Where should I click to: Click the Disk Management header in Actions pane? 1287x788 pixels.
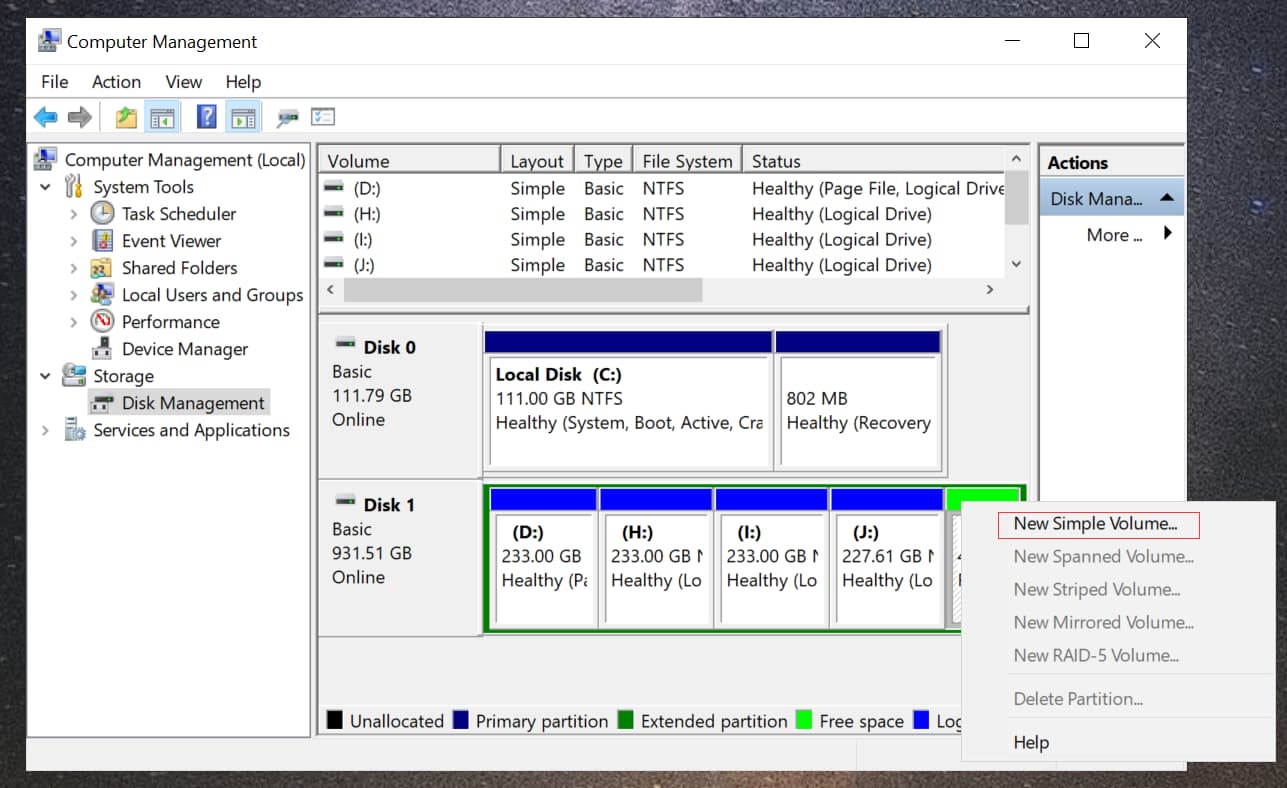click(1111, 198)
